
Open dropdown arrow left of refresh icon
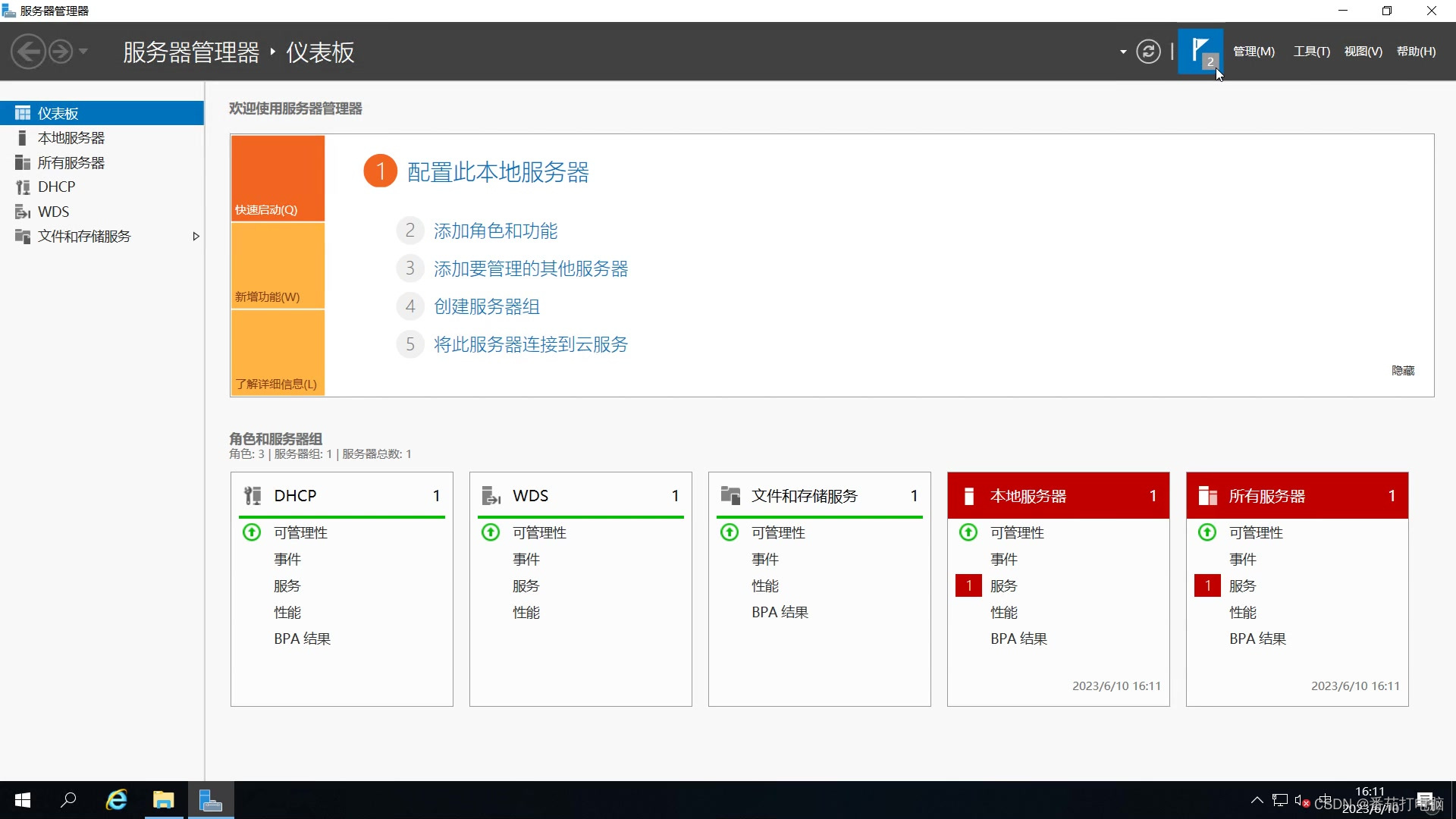1123,52
